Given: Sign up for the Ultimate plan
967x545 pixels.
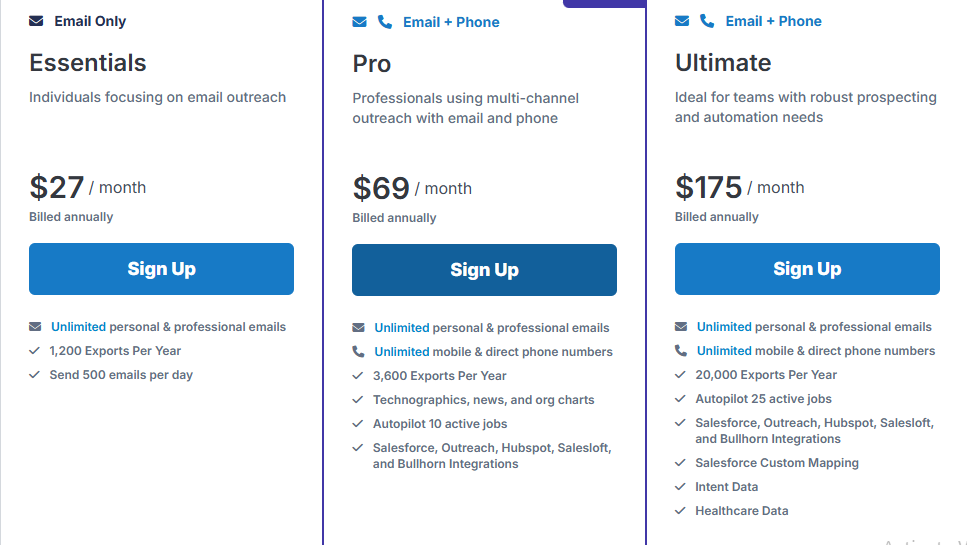Looking at the screenshot, I should pyautogui.click(x=807, y=269).
